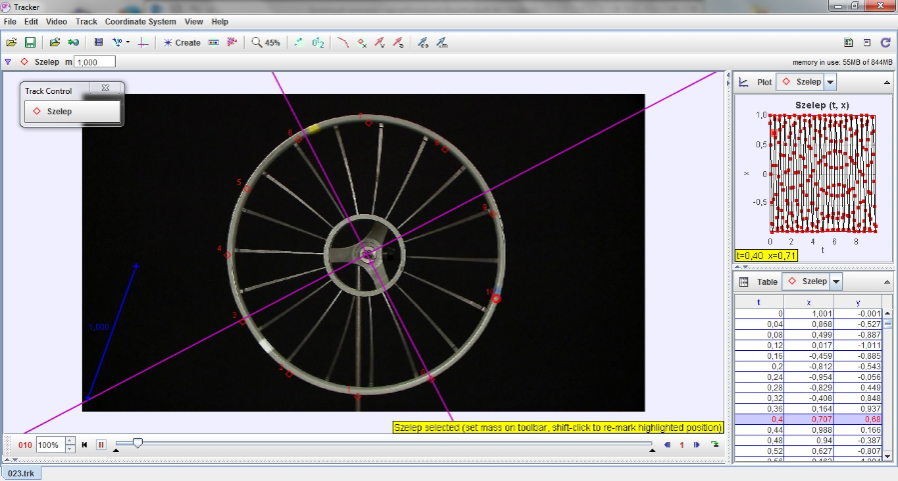The image size is (898, 481).
Task: Save the project with the green disk icon
Action: [x=30, y=42]
